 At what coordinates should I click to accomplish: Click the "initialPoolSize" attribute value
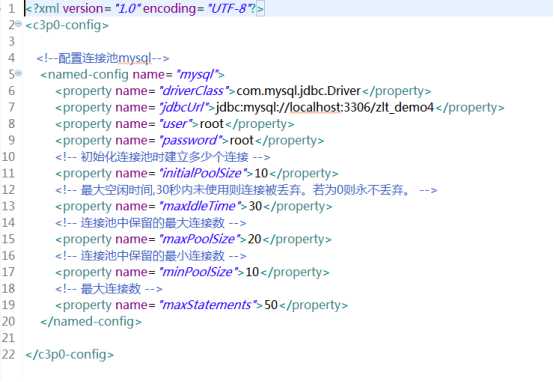pyautogui.click(x=202, y=174)
